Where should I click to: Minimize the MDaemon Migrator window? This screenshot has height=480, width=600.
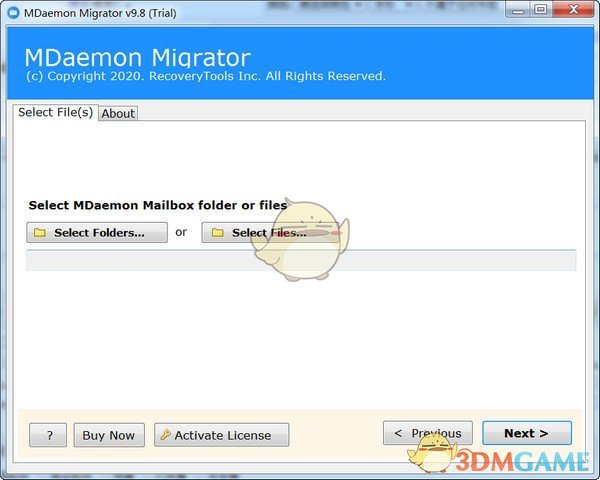518,10
